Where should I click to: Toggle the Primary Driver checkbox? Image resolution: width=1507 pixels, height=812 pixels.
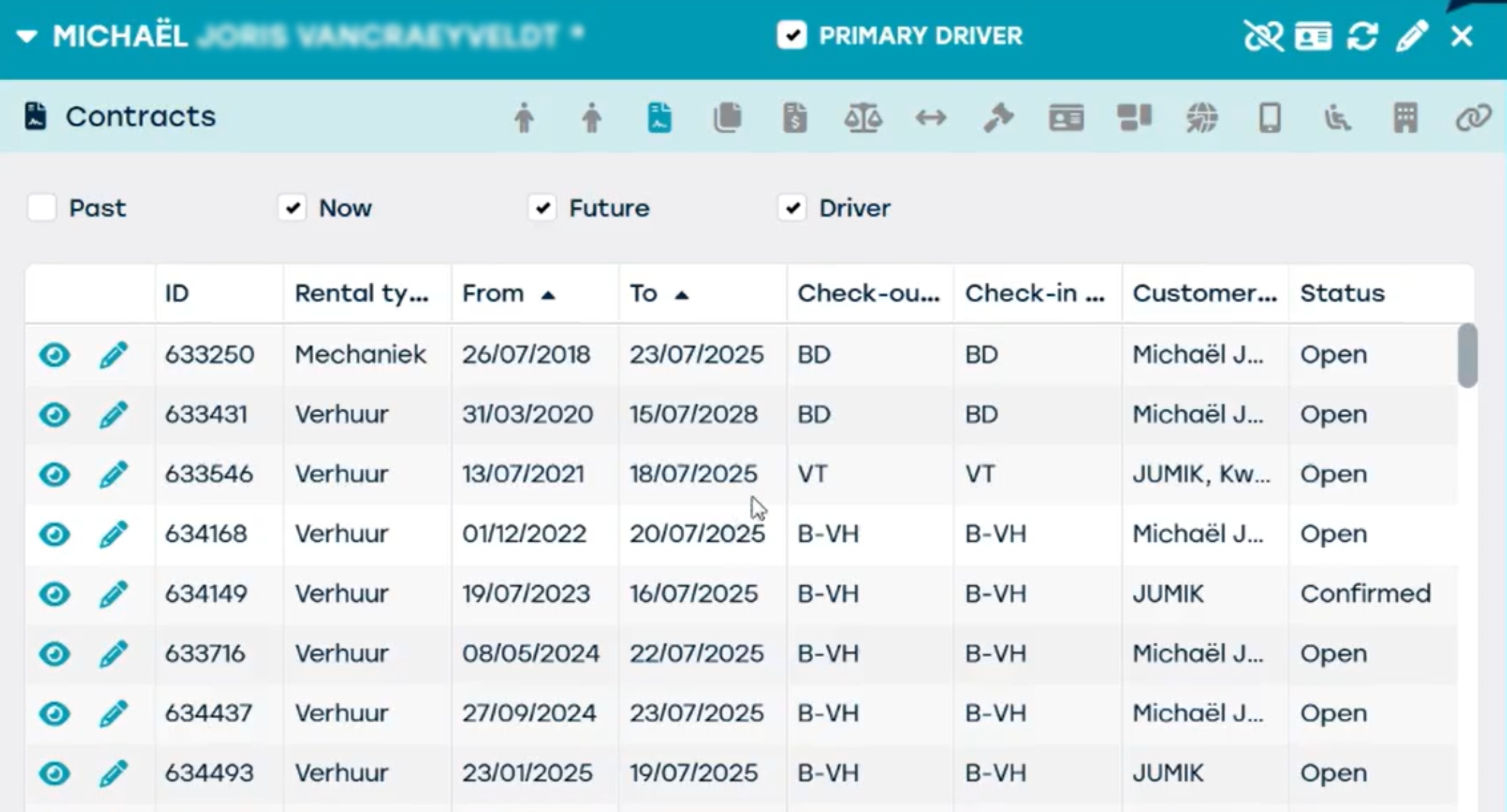pyautogui.click(x=791, y=36)
